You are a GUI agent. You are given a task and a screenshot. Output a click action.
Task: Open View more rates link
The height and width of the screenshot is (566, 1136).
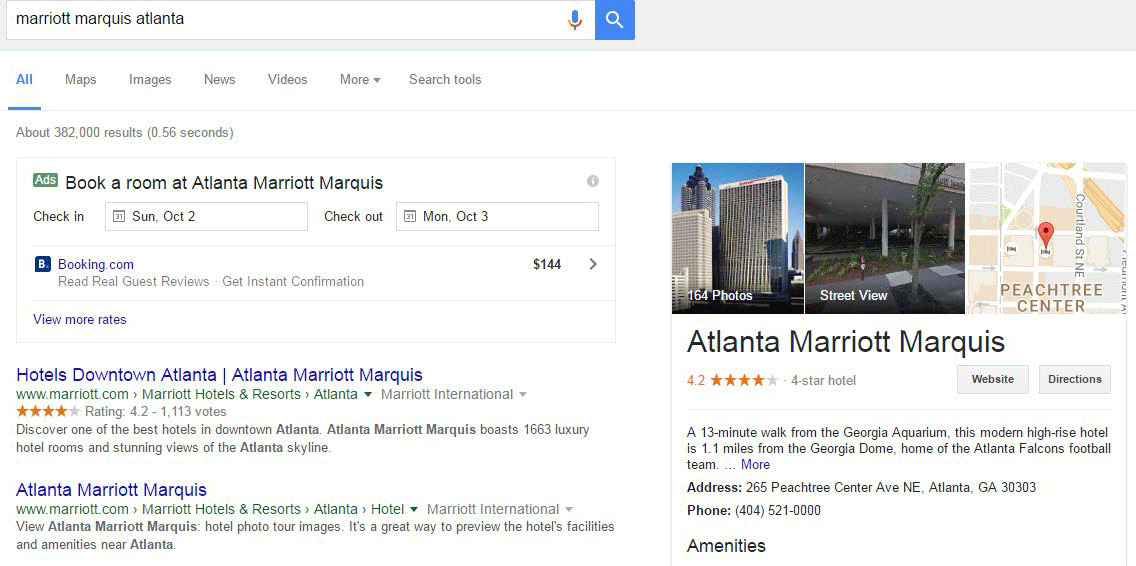(x=80, y=320)
